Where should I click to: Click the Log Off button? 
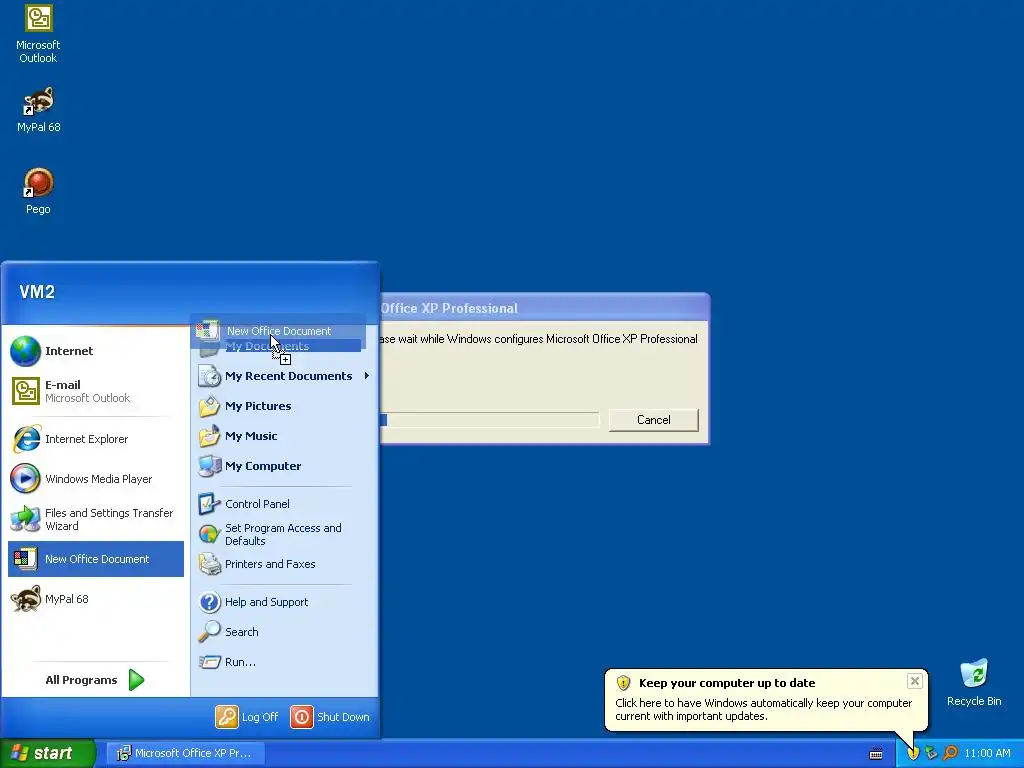247,716
